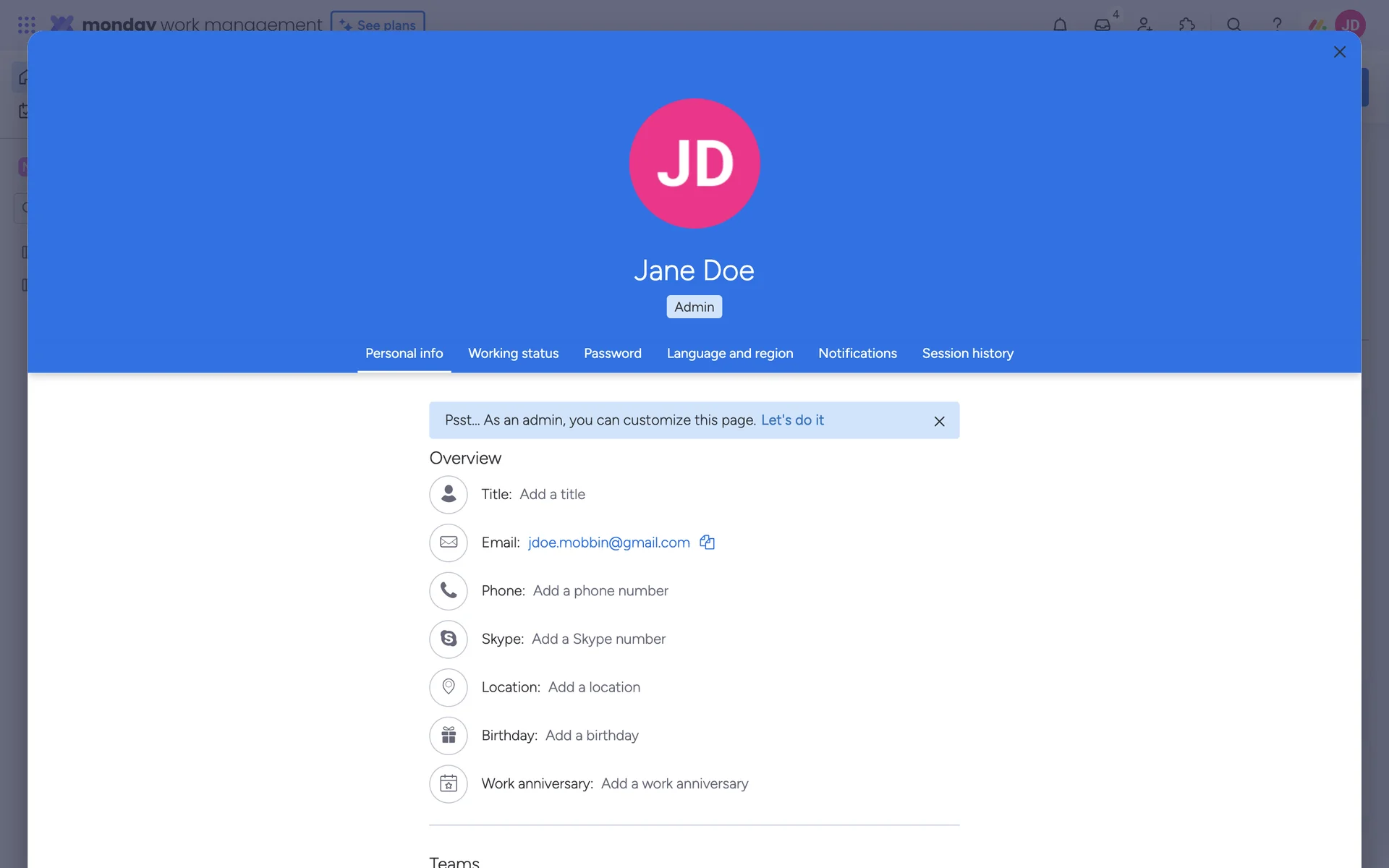Click the large JD profile avatar
1389x868 pixels.
tap(694, 163)
